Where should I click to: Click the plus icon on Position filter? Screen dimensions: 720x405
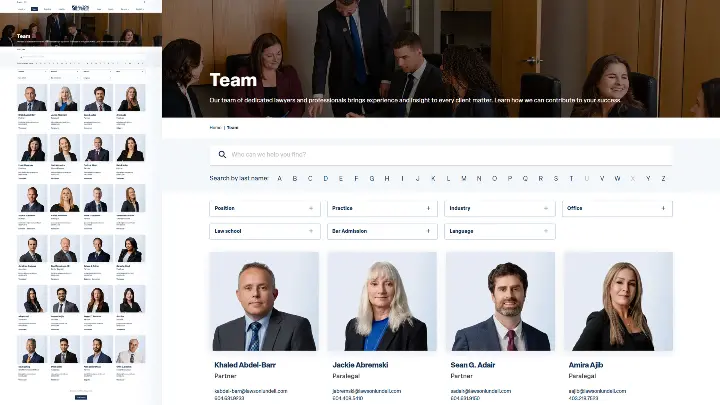pyautogui.click(x=311, y=208)
